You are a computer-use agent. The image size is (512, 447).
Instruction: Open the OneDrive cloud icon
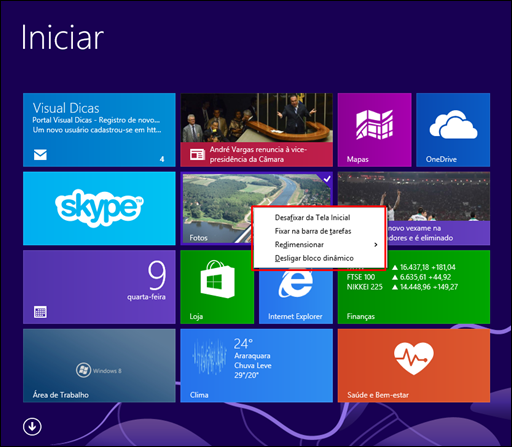tap(453, 125)
